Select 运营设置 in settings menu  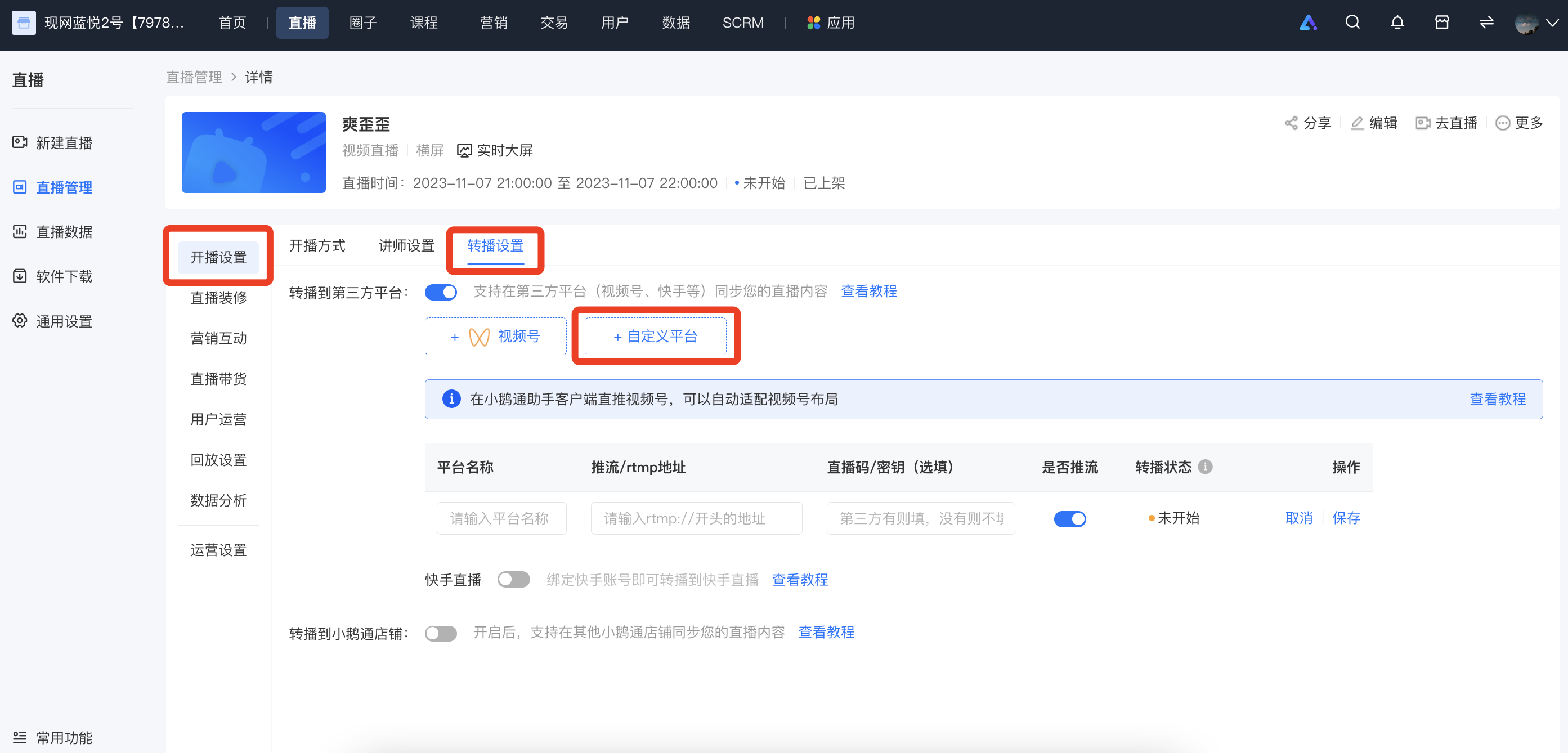(218, 550)
